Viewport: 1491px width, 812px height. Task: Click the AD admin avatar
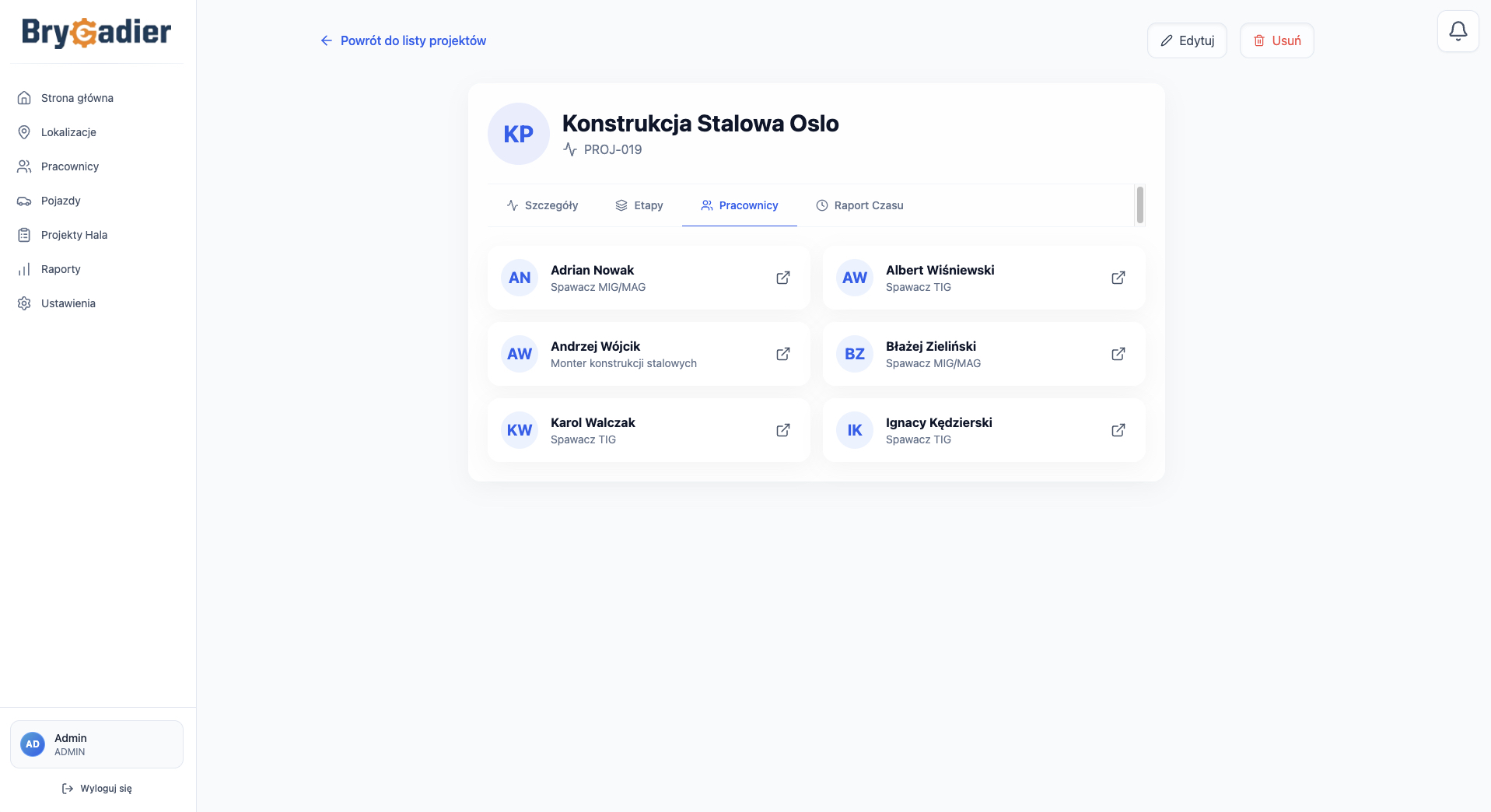click(x=33, y=744)
